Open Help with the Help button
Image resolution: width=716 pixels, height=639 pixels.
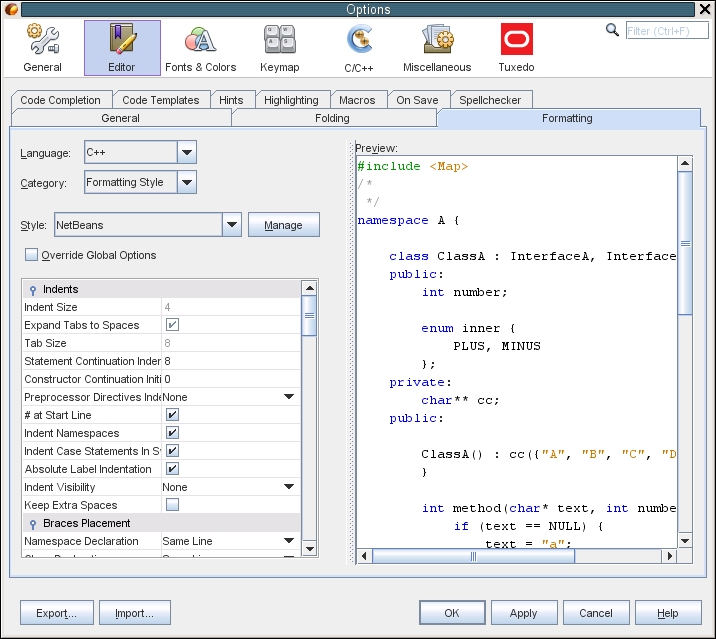click(668, 613)
